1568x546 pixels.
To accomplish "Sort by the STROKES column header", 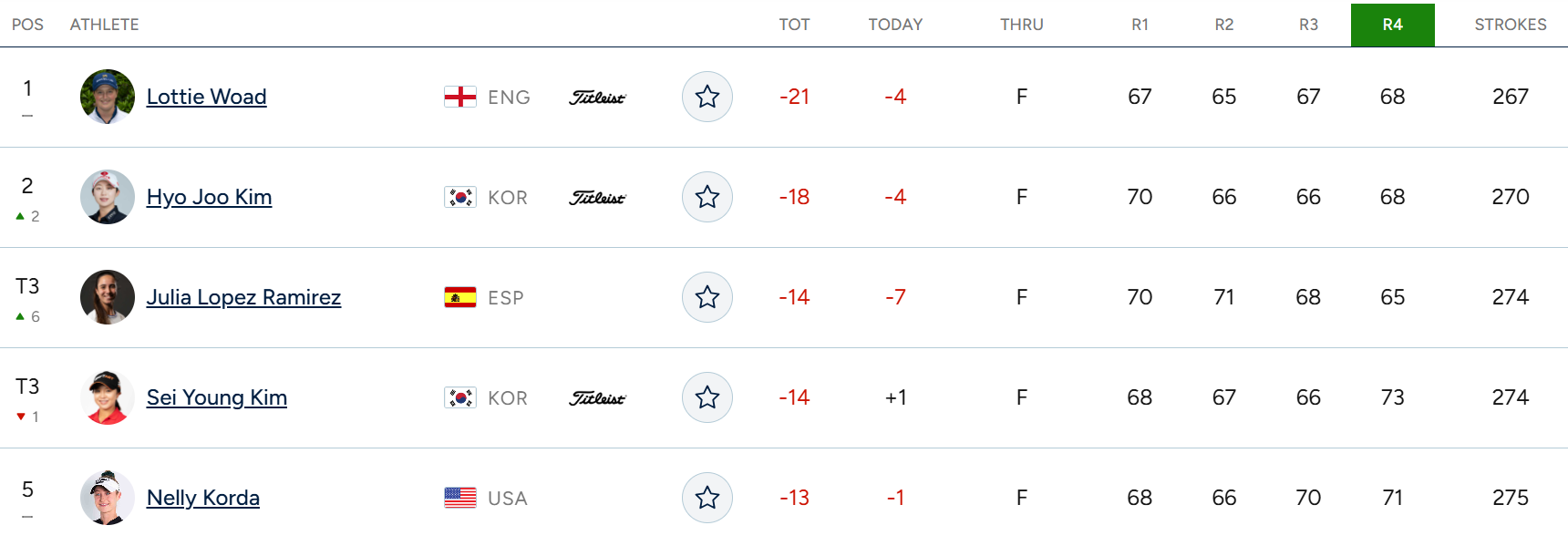I will (x=1510, y=25).
